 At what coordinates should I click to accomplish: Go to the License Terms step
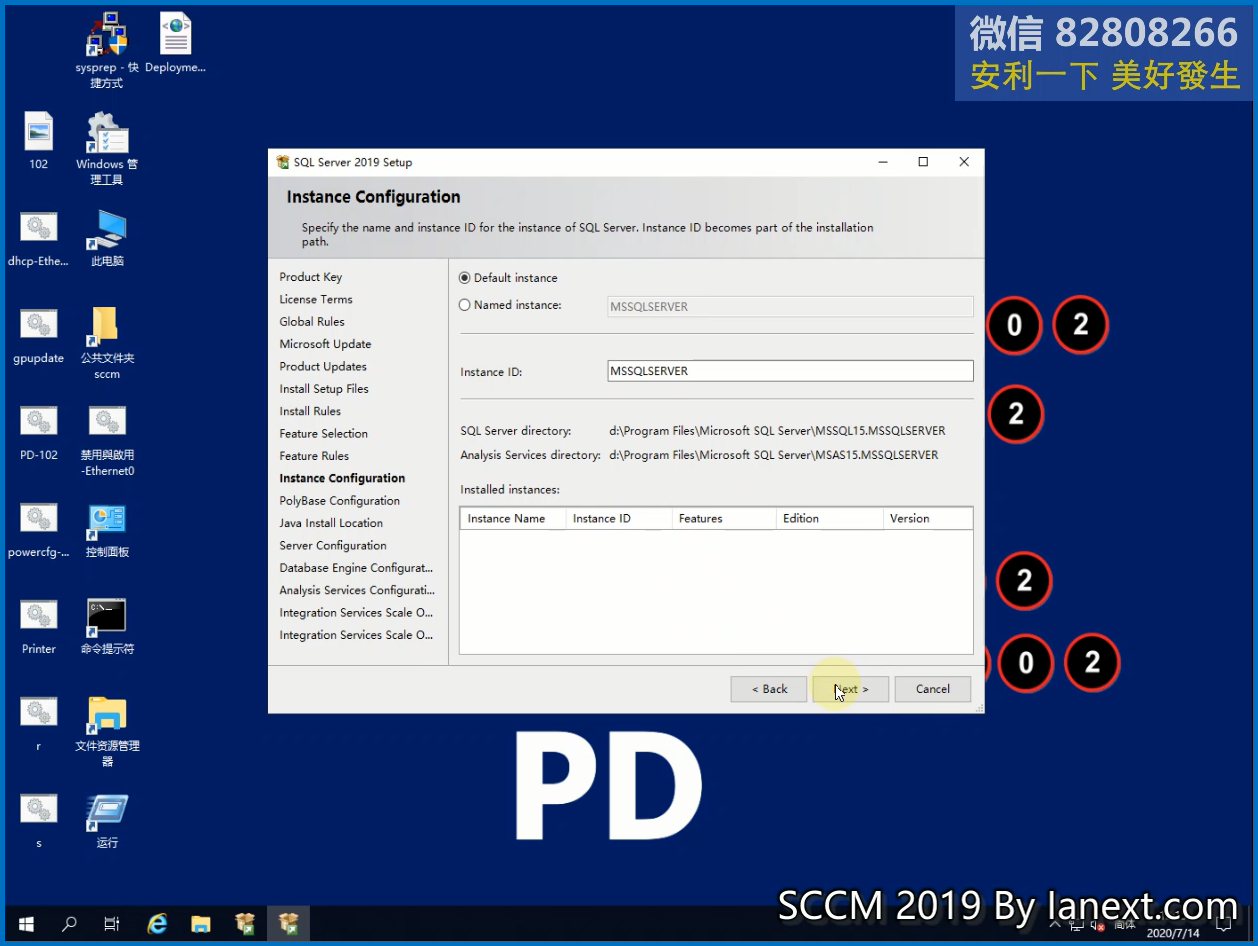point(316,299)
